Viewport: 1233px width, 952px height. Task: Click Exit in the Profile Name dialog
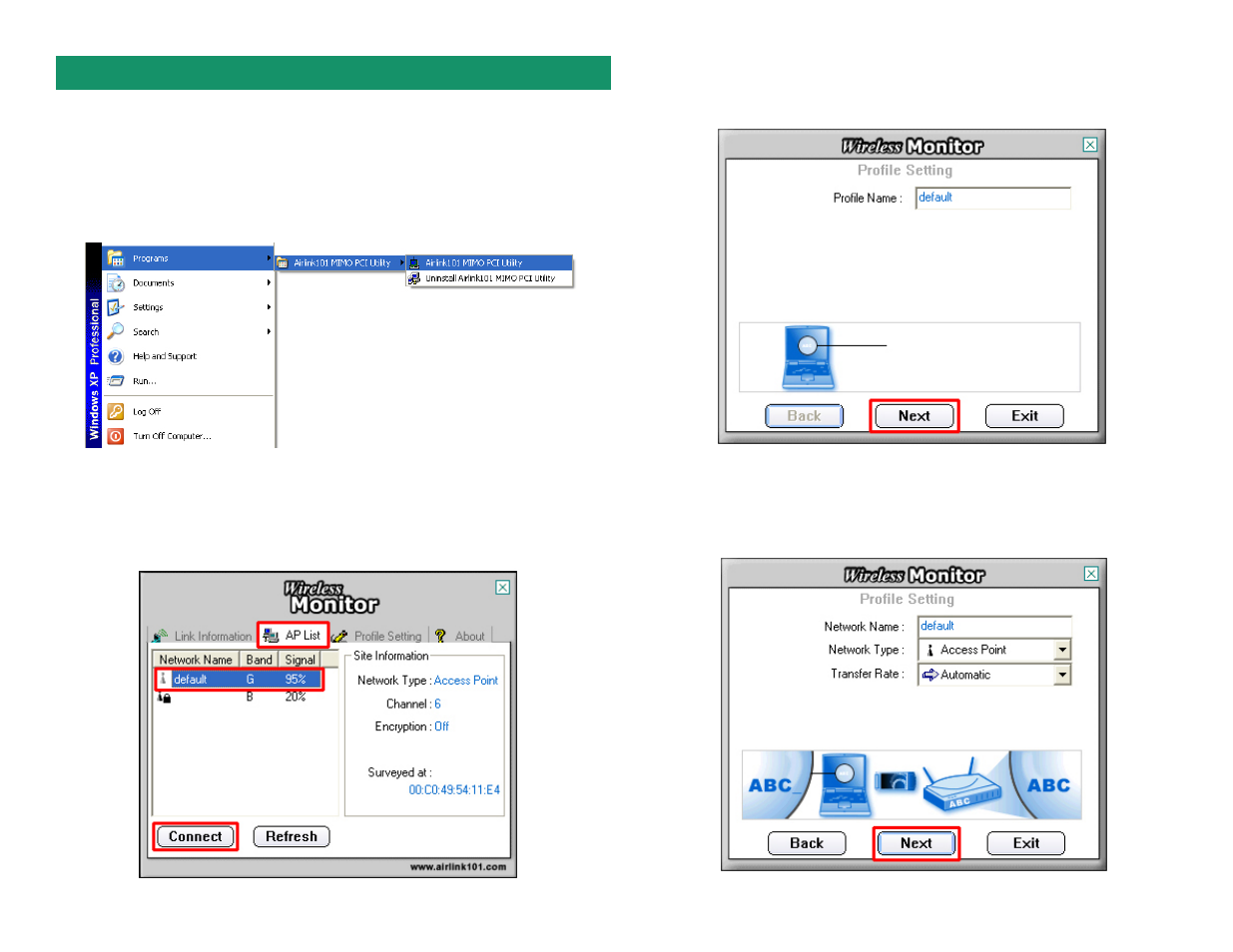pos(1024,416)
